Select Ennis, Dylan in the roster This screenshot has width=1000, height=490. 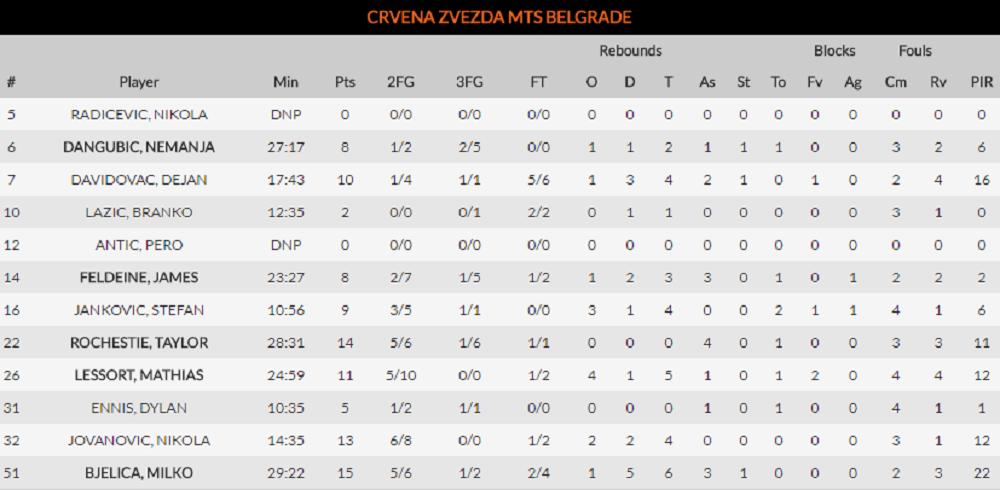point(139,408)
